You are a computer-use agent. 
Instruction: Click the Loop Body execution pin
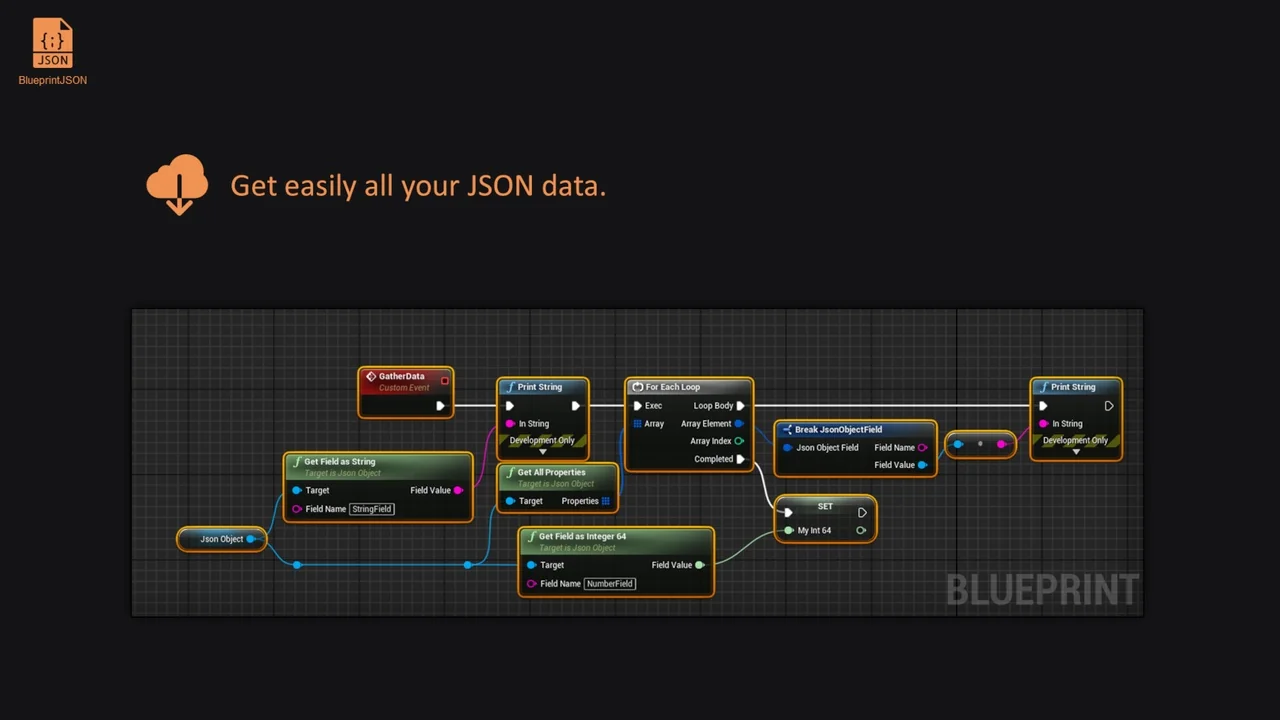tap(740, 405)
